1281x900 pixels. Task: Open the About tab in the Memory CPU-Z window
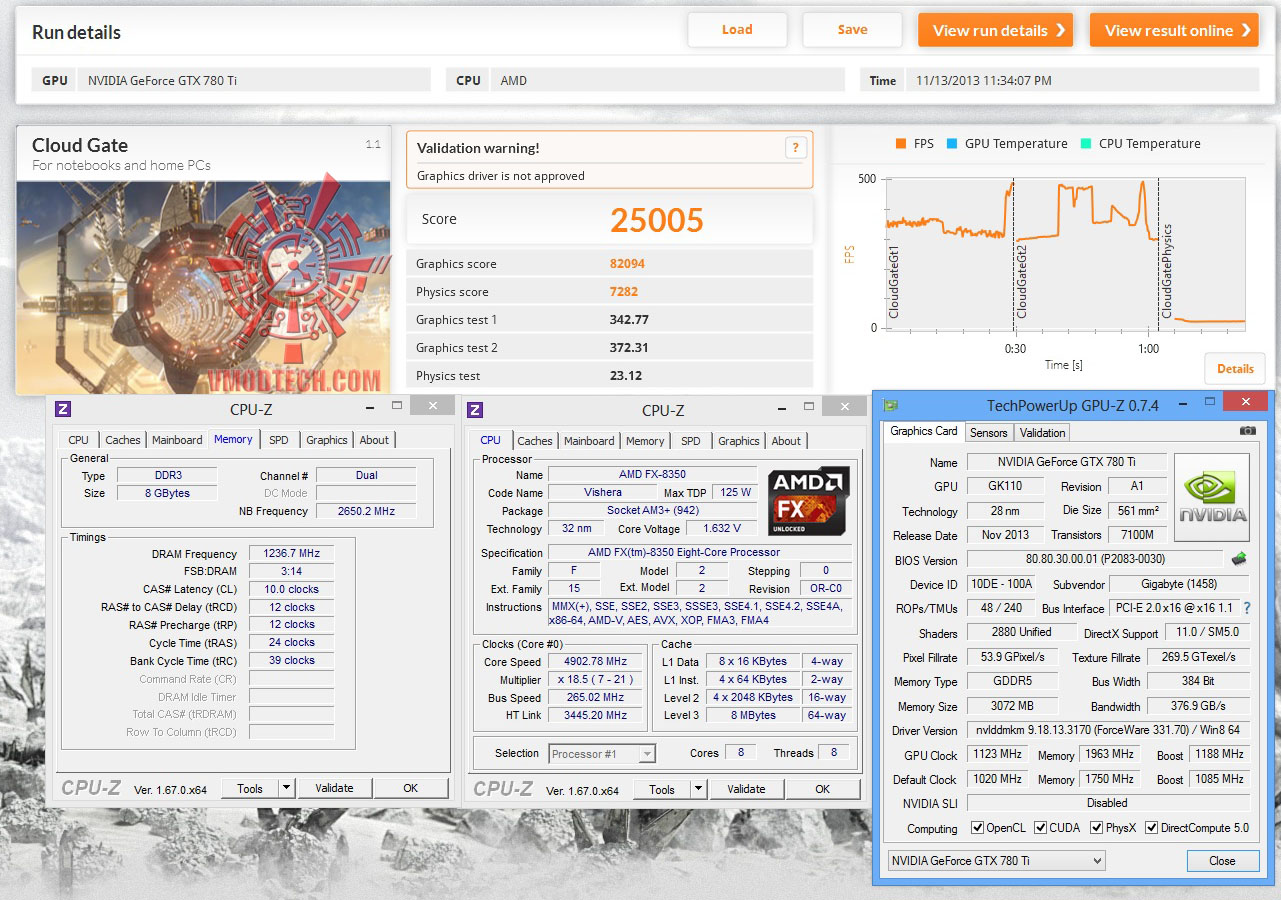pos(375,440)
